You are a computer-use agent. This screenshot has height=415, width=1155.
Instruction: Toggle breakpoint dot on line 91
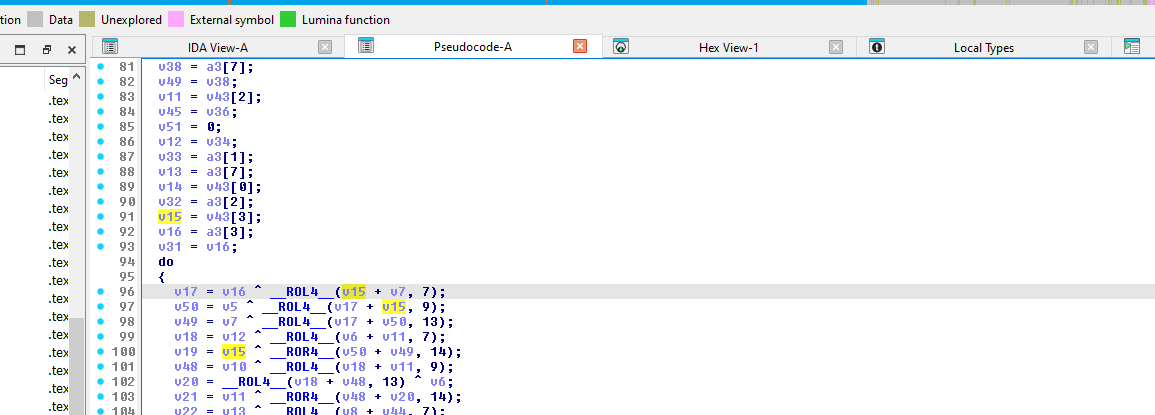[100, 215]
